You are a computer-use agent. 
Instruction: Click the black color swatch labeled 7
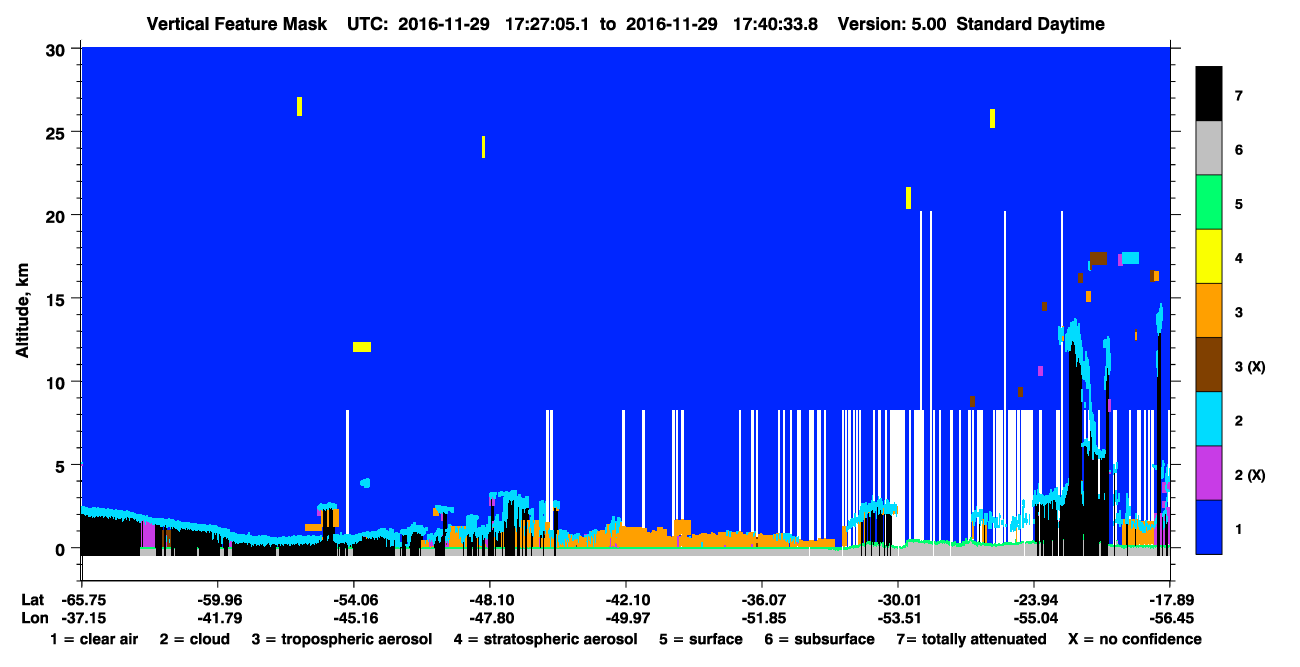(x=1209, y=94)
